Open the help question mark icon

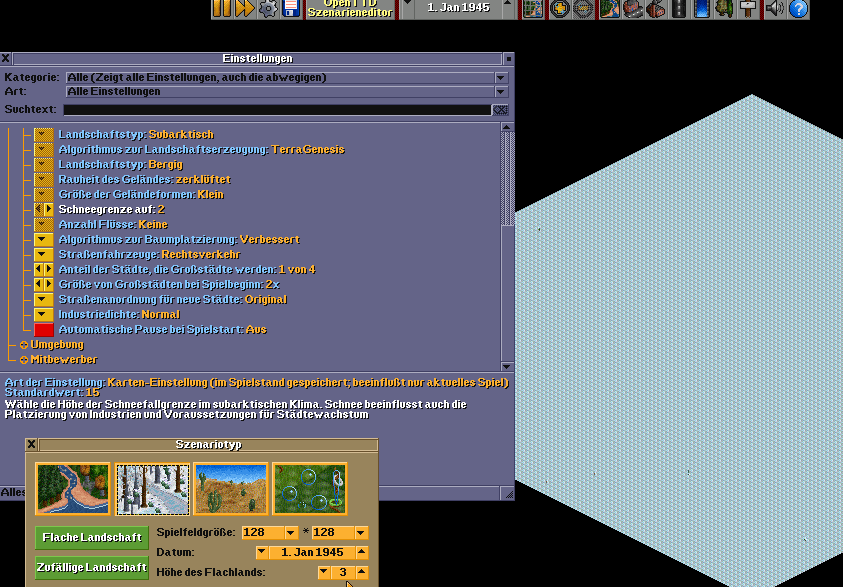(798, 9)
